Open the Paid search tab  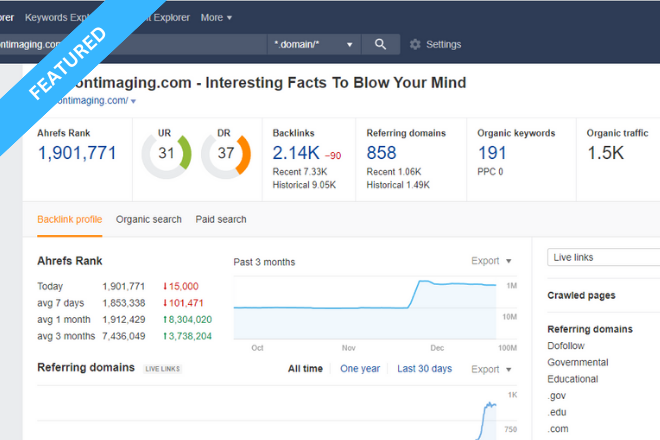tap(221, 219)
